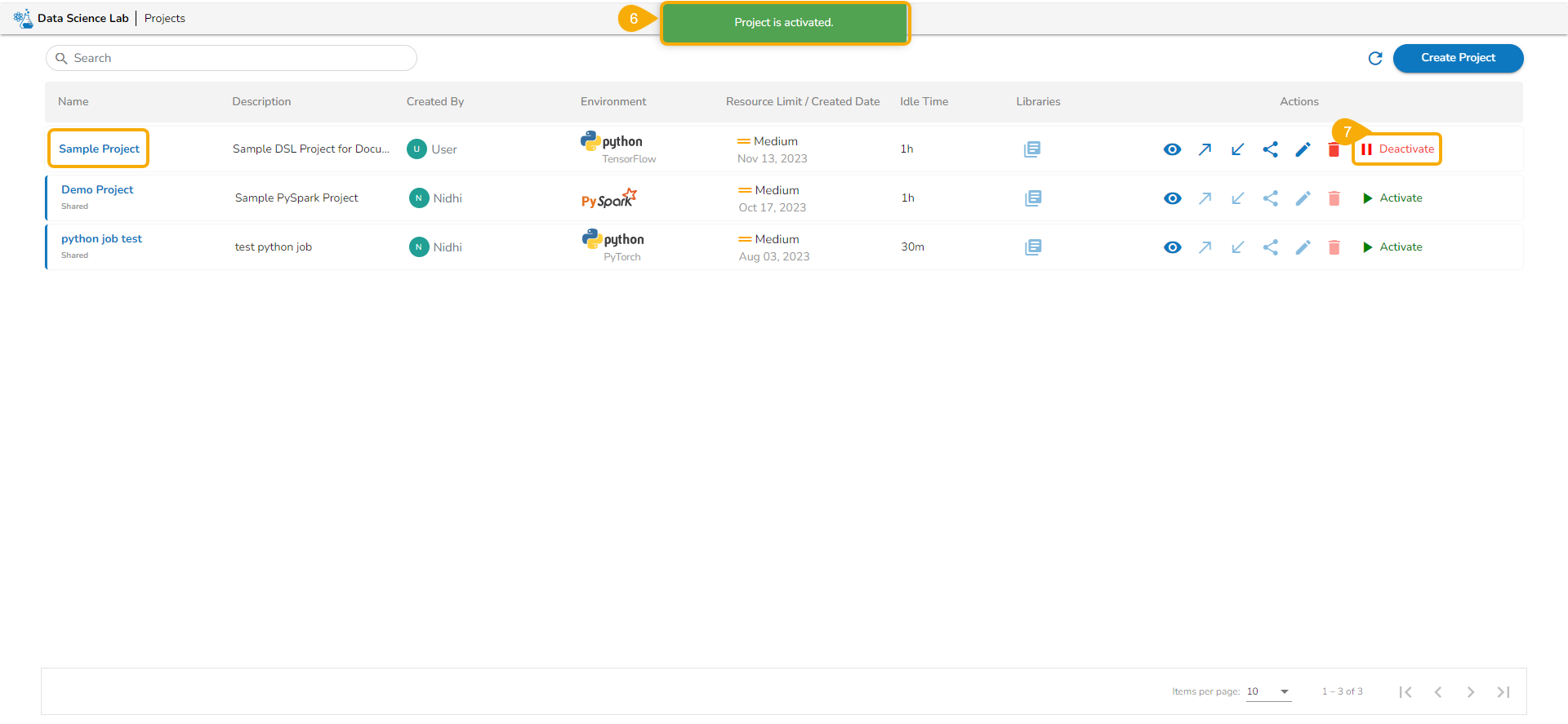
Task: Click the Search projects input field
Action: (x=237, y=58)
